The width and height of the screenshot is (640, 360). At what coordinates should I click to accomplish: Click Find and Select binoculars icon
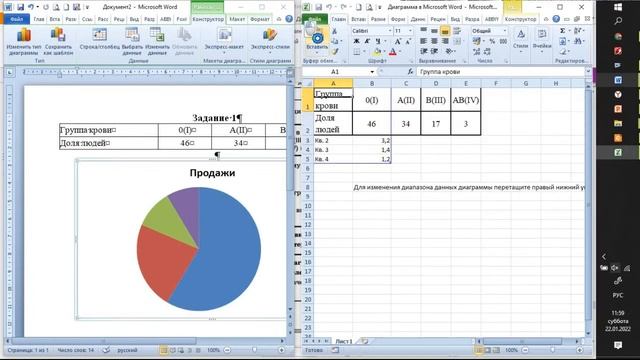[578, 41]
